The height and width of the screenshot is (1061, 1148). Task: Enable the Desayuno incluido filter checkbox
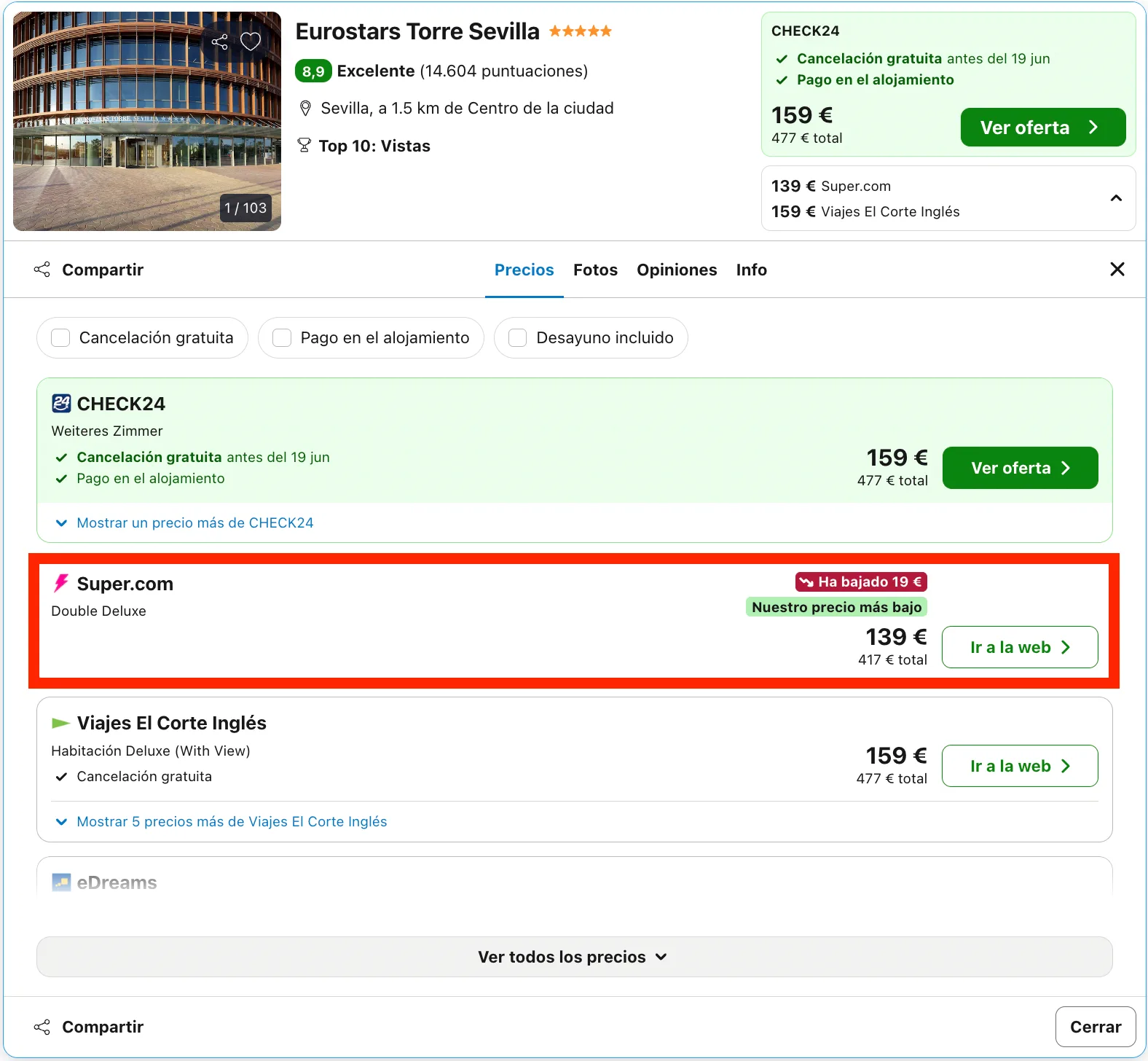[517, 338]
